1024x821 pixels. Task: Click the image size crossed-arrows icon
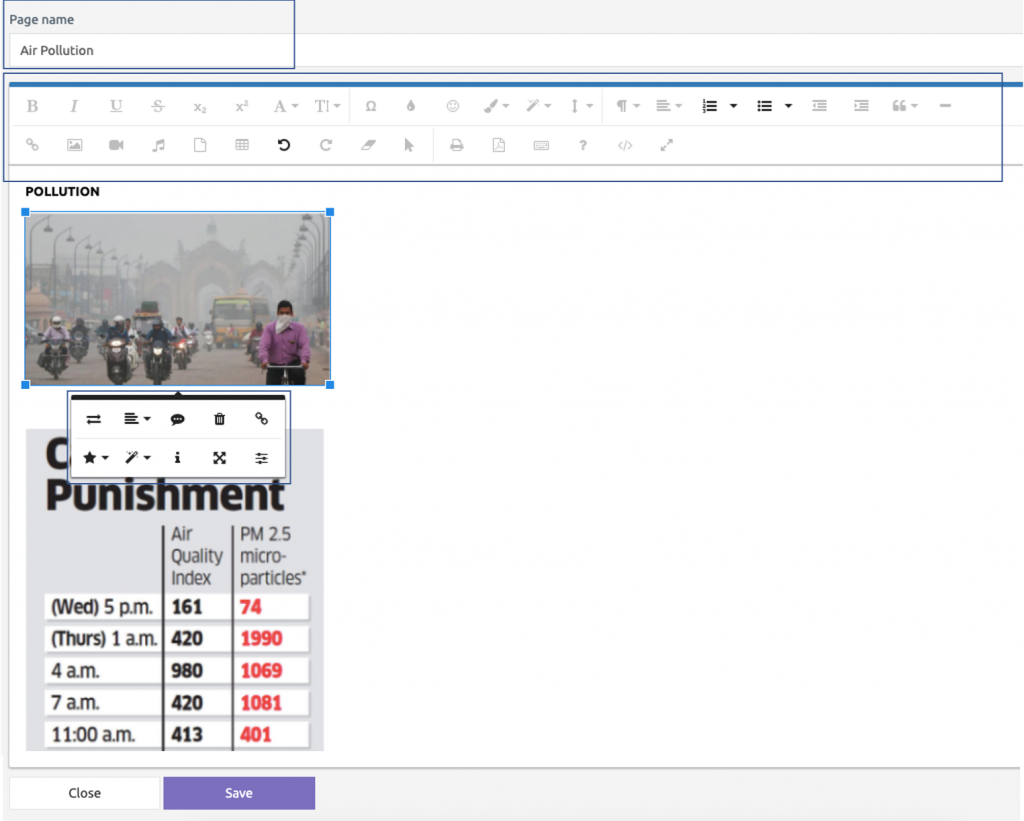[x=220, y=458]
